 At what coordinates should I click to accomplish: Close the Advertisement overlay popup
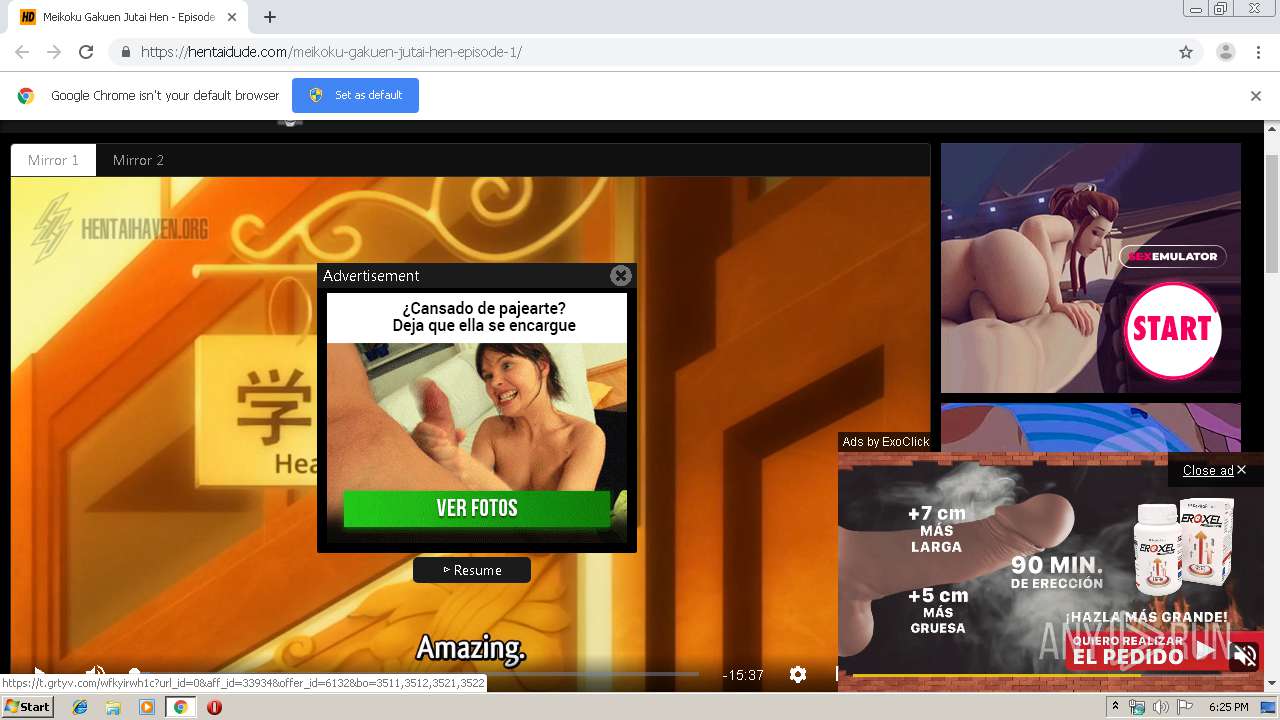coord(621,276)
